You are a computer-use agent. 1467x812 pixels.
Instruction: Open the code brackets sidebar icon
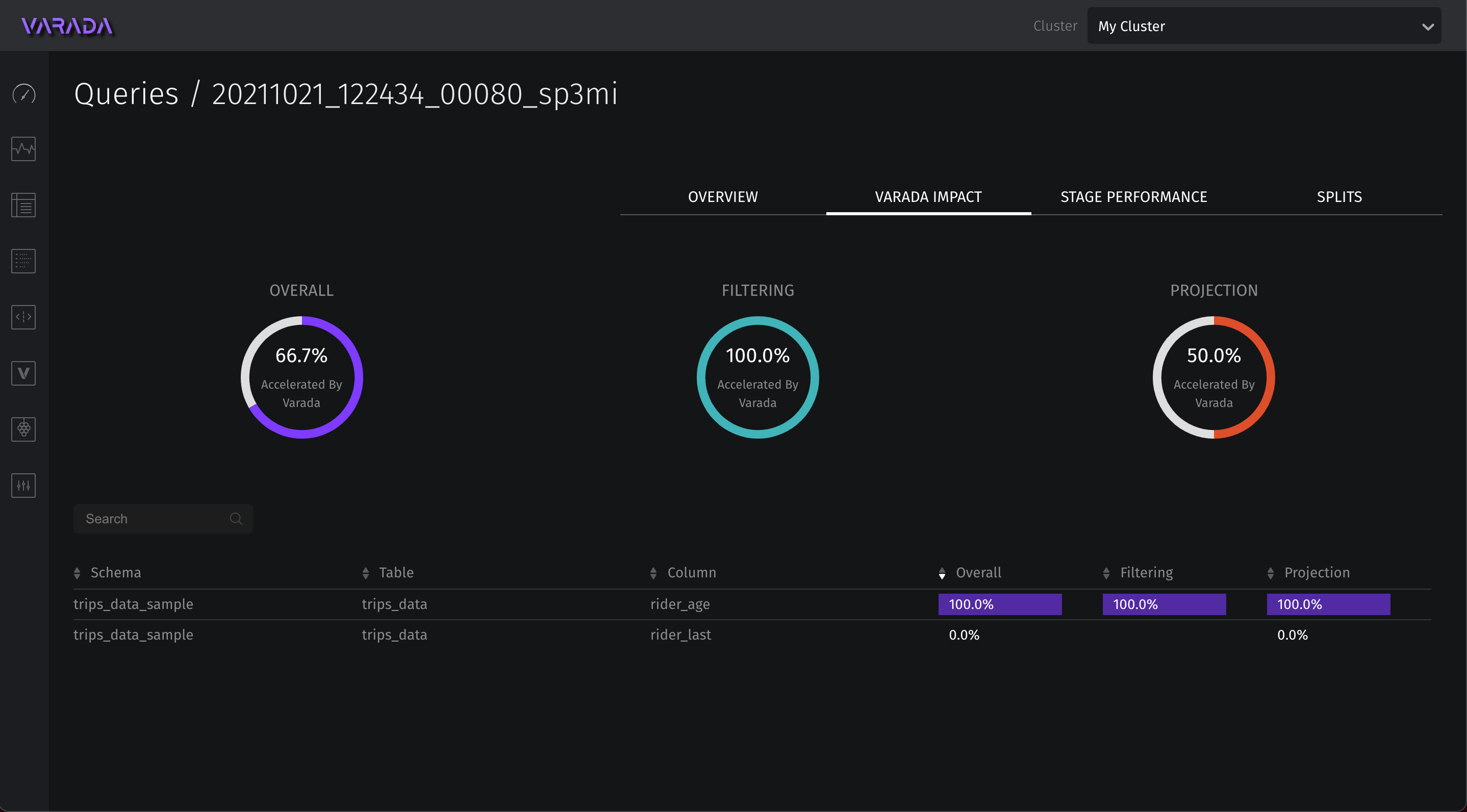23,317
